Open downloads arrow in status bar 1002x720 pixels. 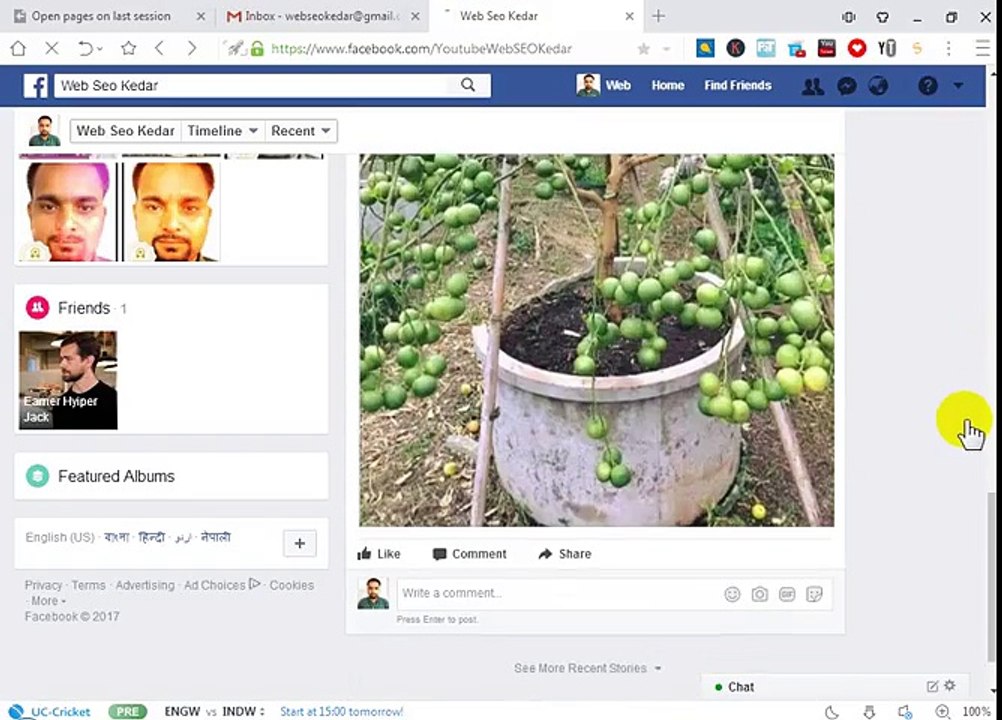869,712
